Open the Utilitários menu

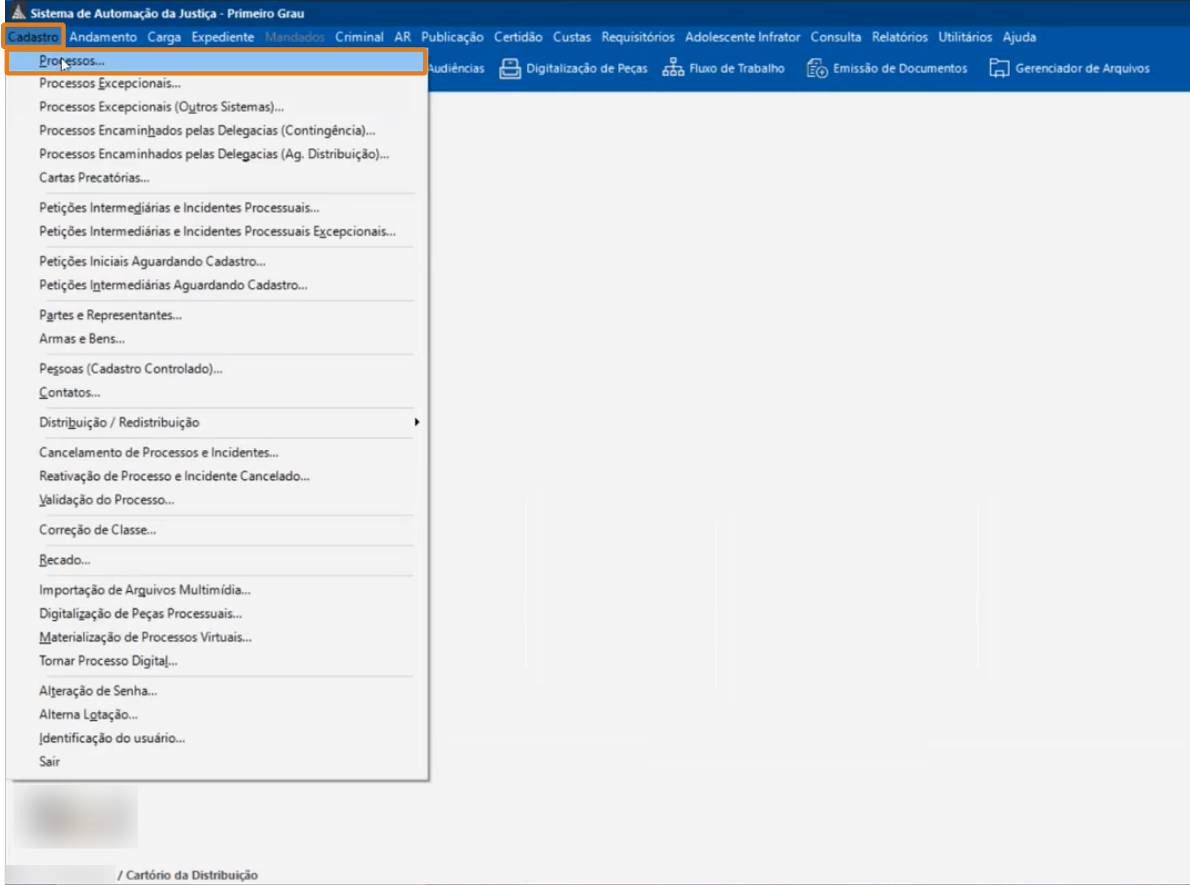965,36
